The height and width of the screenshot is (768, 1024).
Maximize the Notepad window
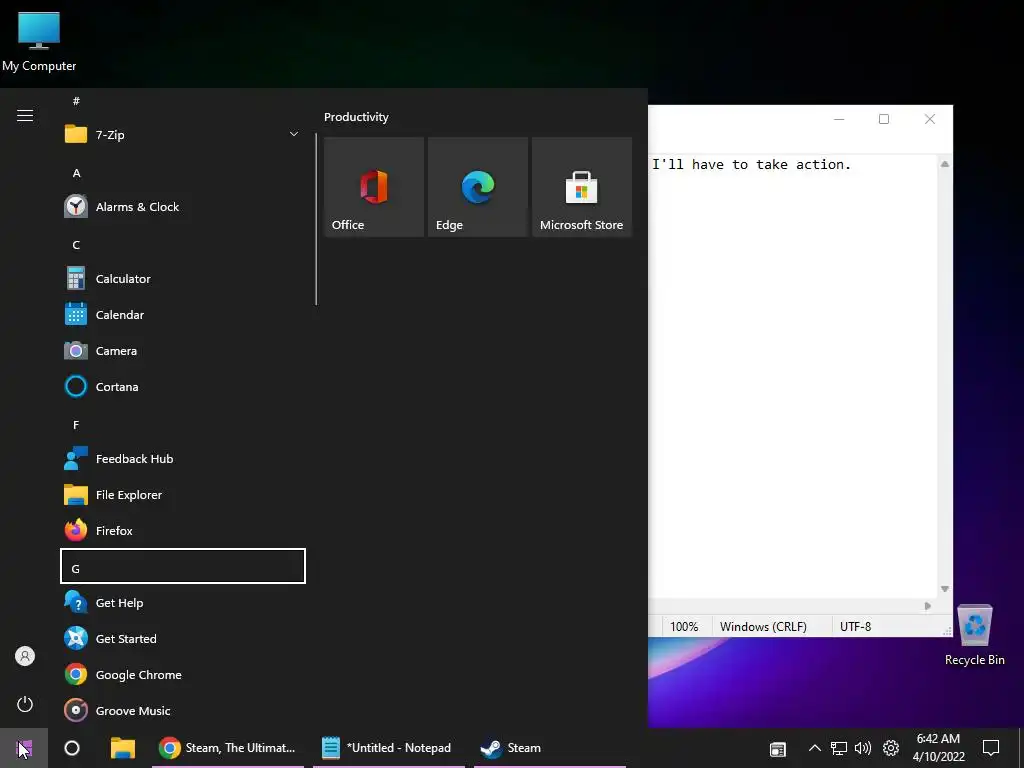pyautogui.click(x=884, y=119)
